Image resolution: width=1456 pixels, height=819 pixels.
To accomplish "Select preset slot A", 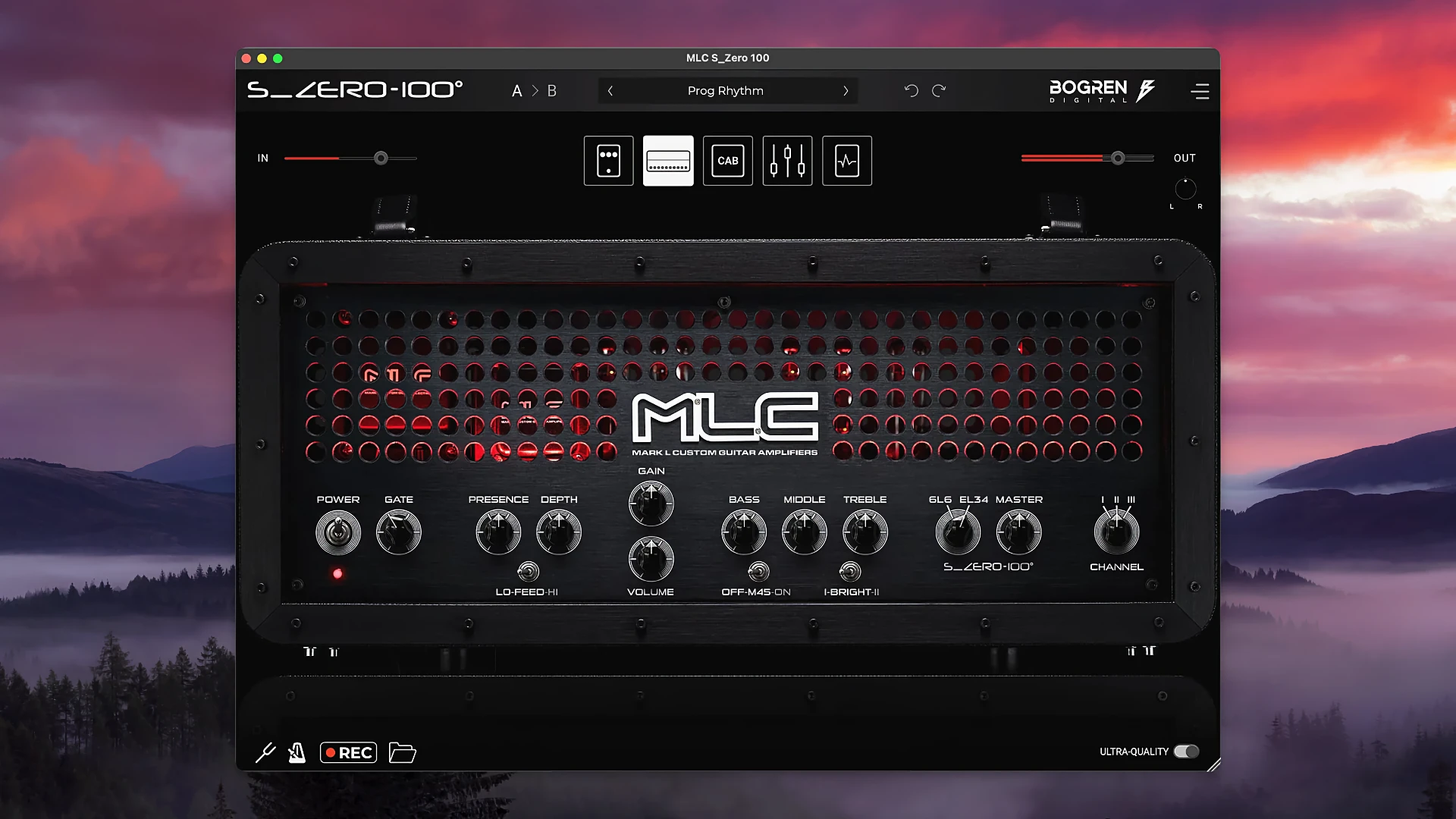I will tap(517, 90).
